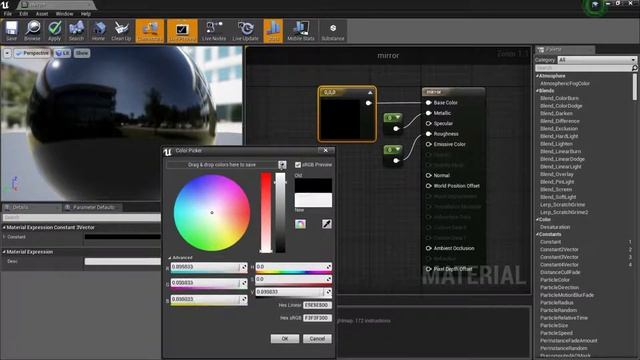Click the Specular input pin
Screen dimensions: 640x360
pos(429,123)
